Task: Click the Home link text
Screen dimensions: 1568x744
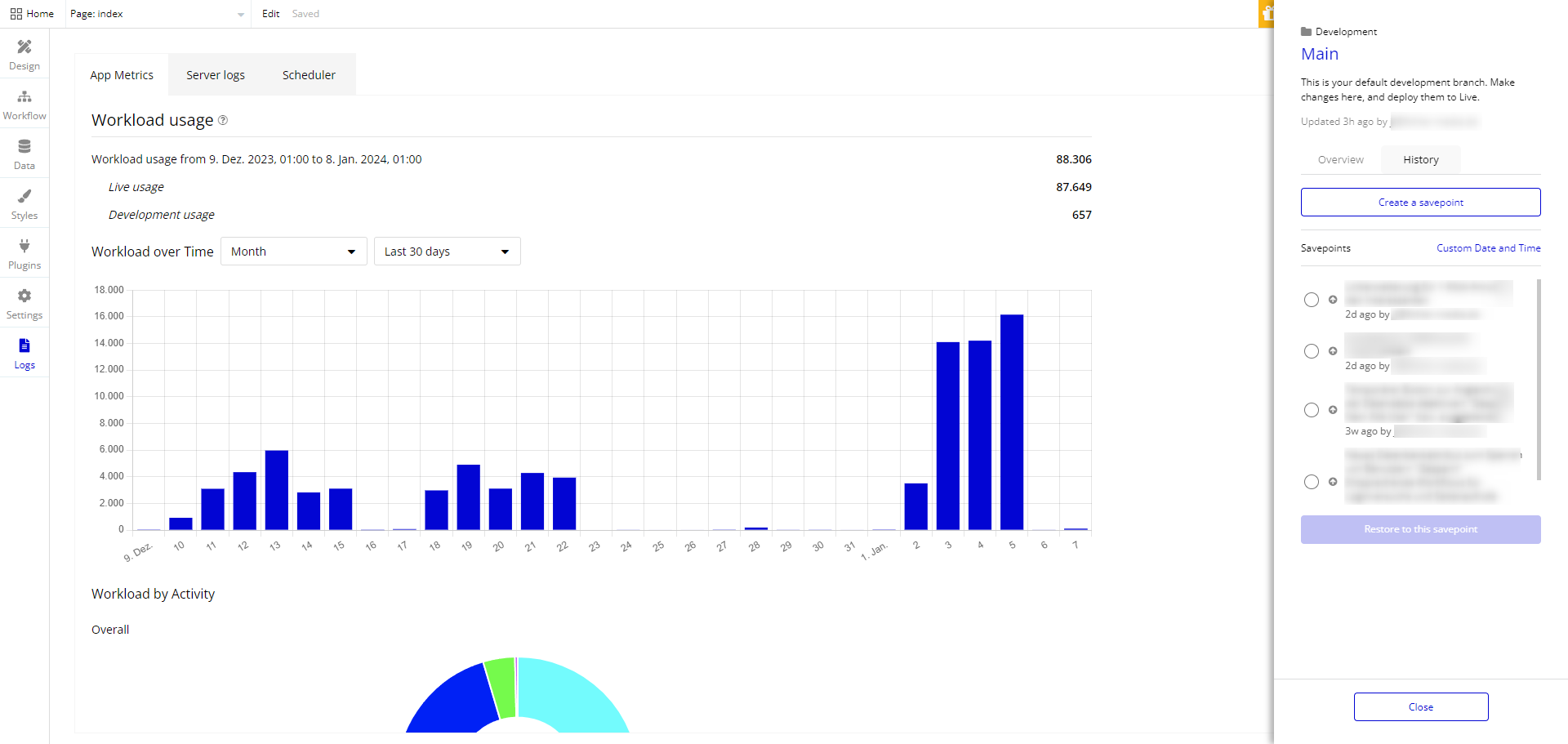Action: pyautogui.click(x=40, y=14)
